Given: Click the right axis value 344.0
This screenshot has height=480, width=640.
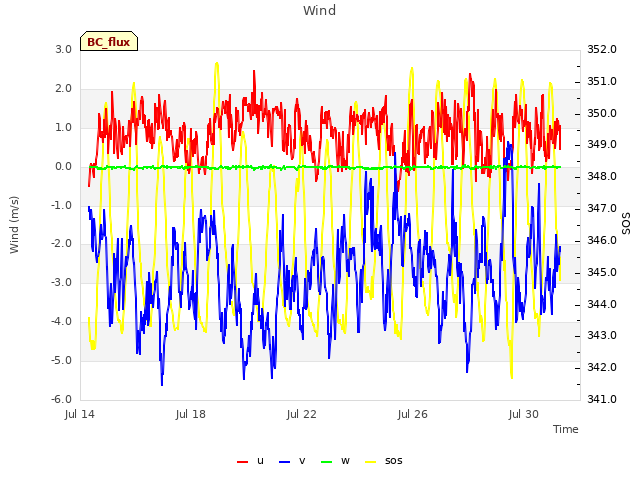Looking at the screenshot, I should (602, 304).
